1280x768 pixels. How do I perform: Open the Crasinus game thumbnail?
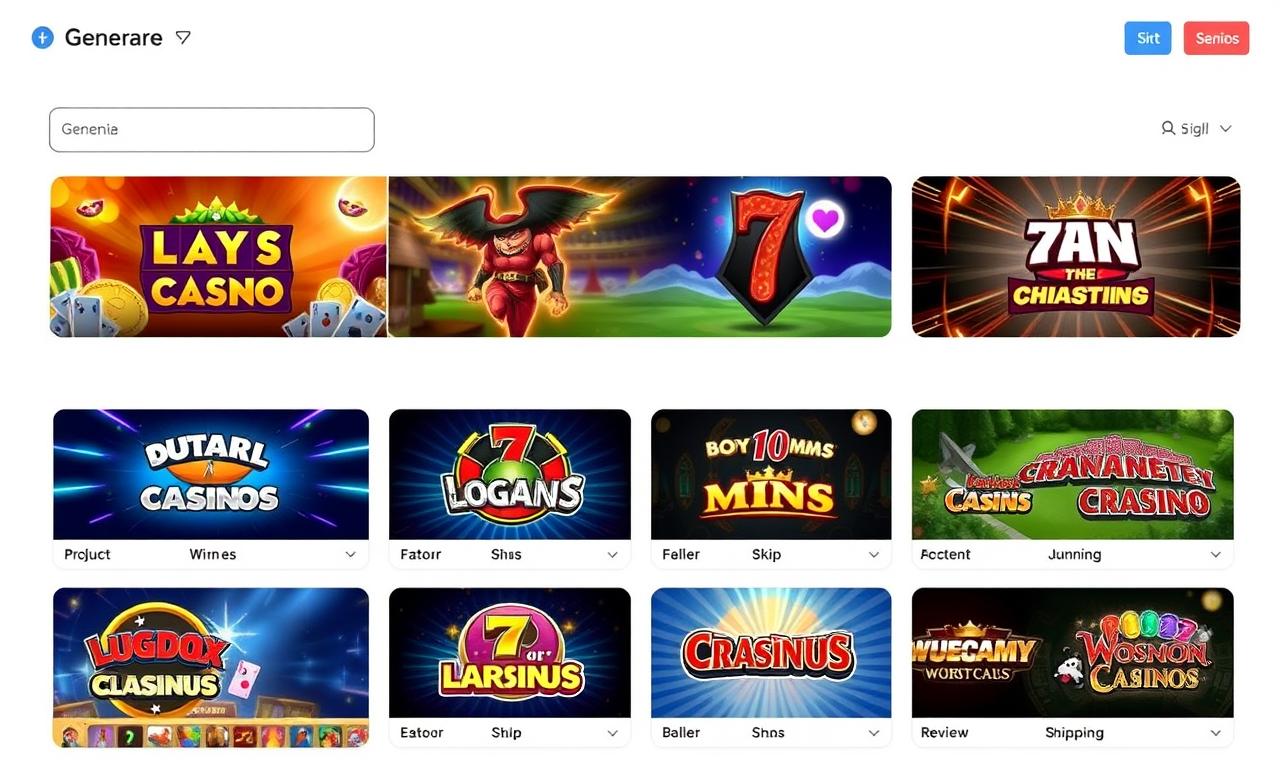771,653
